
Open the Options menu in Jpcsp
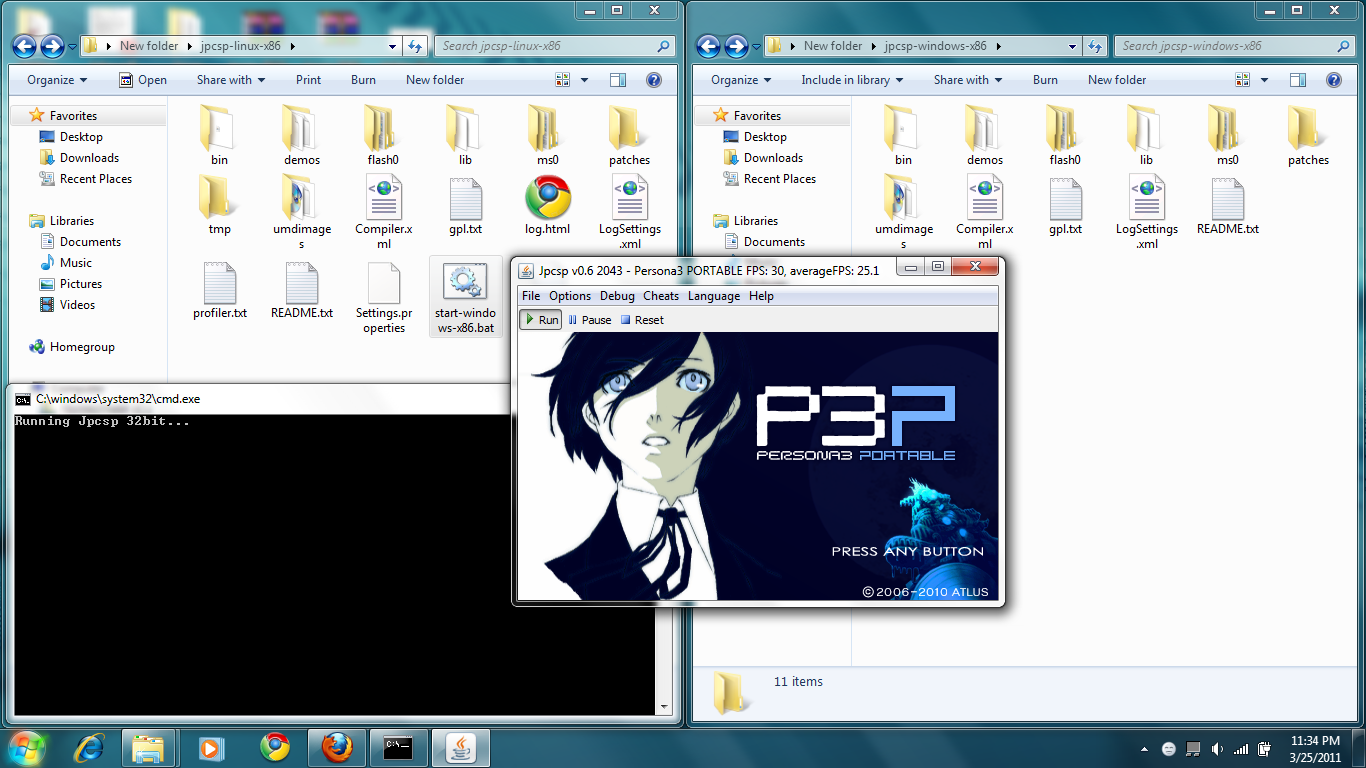[x=570, y=296]
